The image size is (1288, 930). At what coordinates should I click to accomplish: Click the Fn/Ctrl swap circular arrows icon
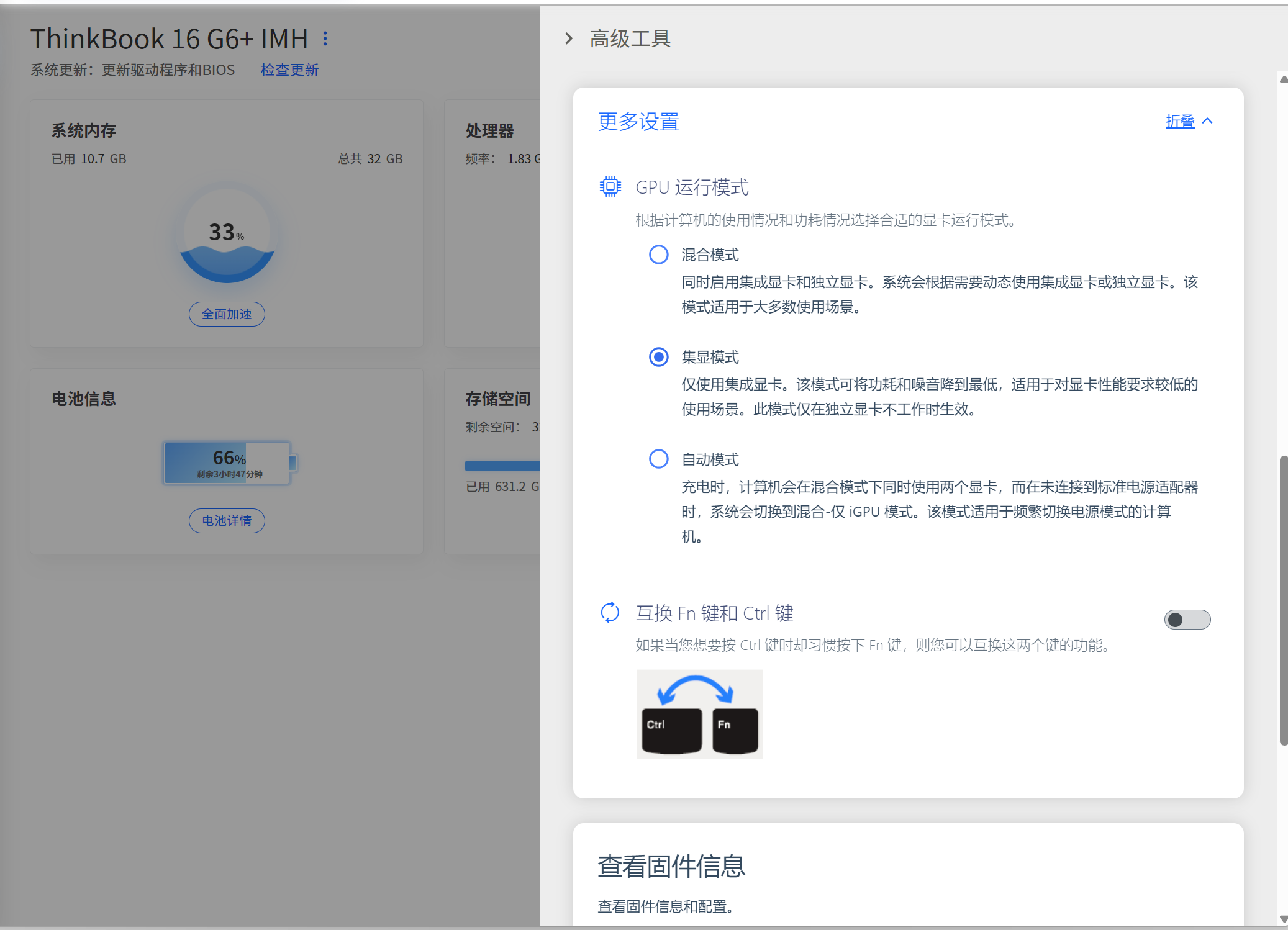point(610,612)
